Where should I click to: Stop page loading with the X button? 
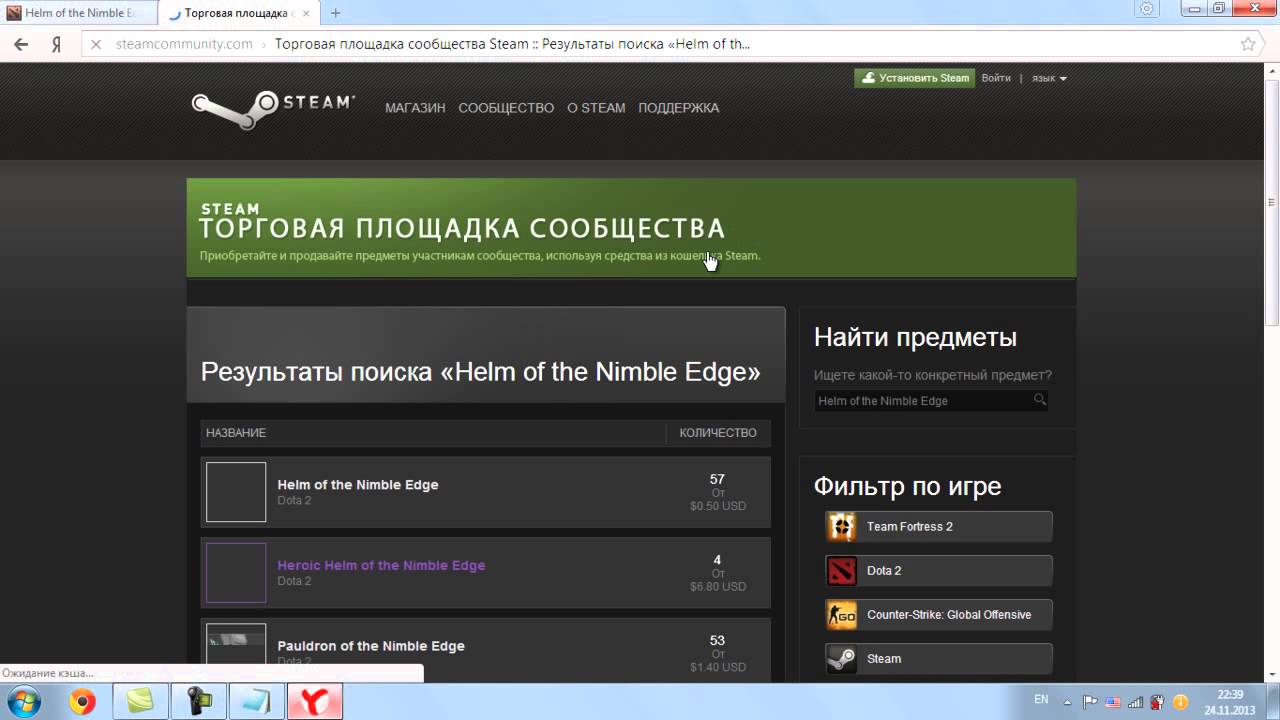coord(95,44)
